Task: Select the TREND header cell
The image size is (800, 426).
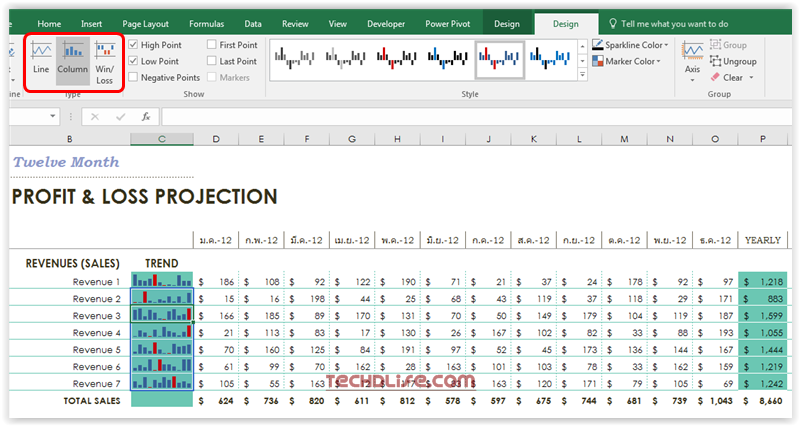Action: (162, 263)
